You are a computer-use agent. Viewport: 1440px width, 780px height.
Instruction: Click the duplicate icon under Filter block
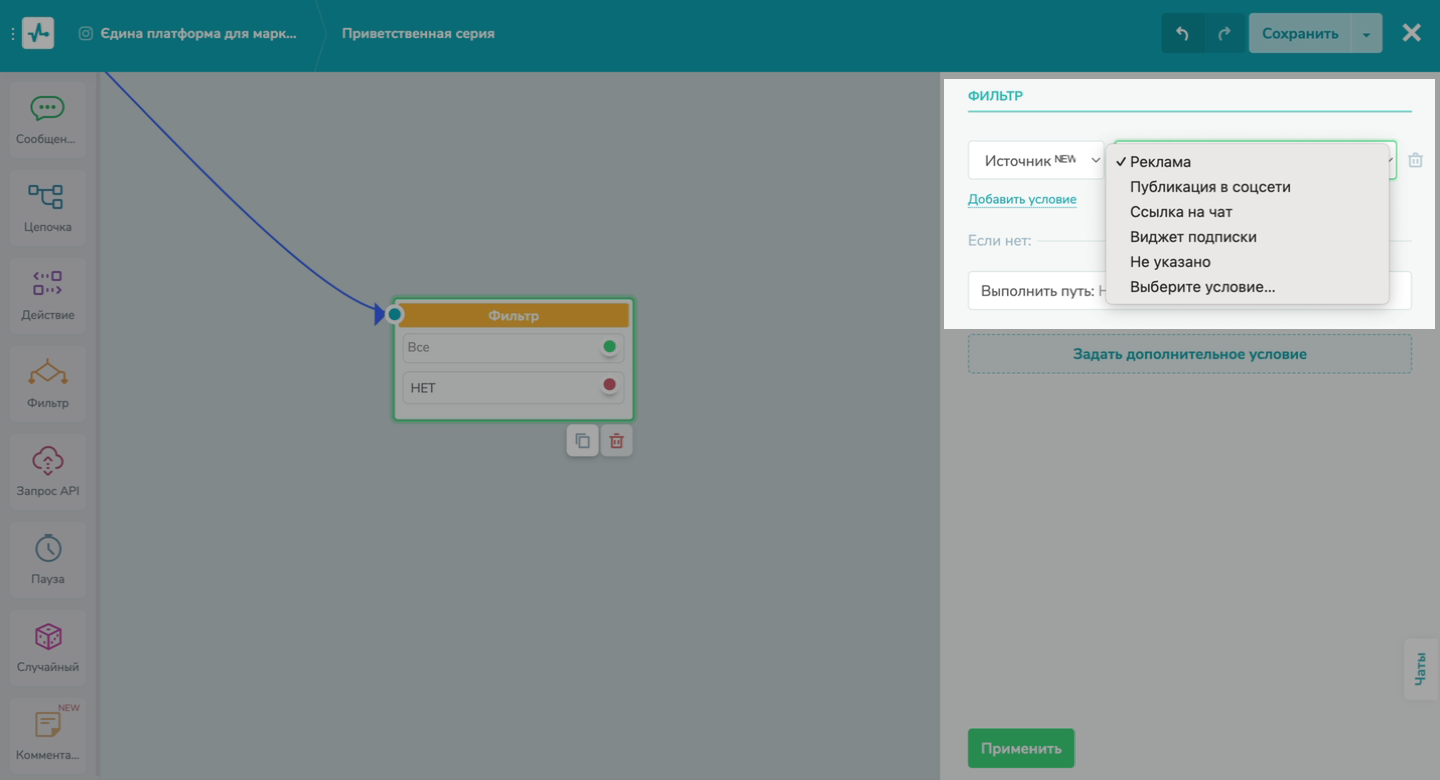tap(582, 441)
